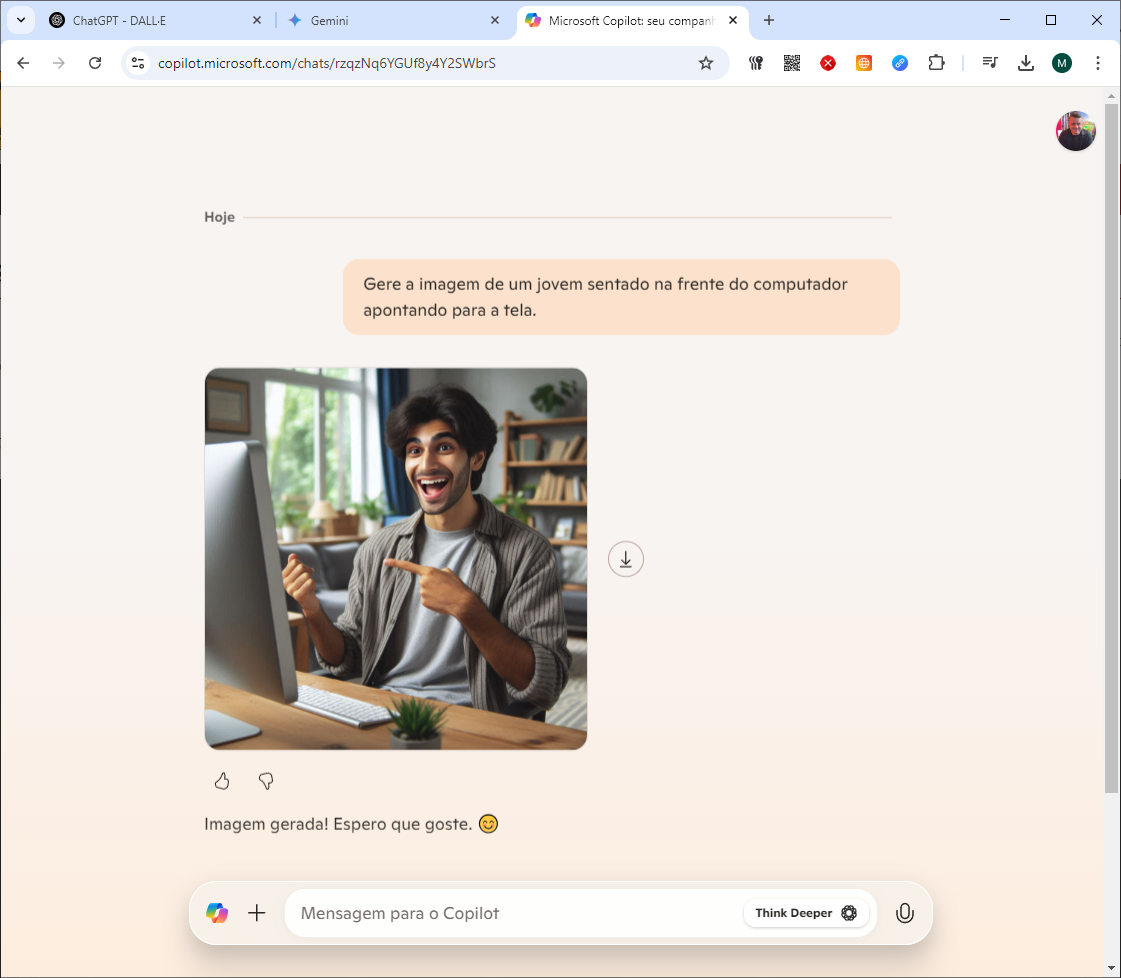The height and width of the screenshot is (978, 1121).
Task: Open the generated image of young man
Action: tap(395, 559)
